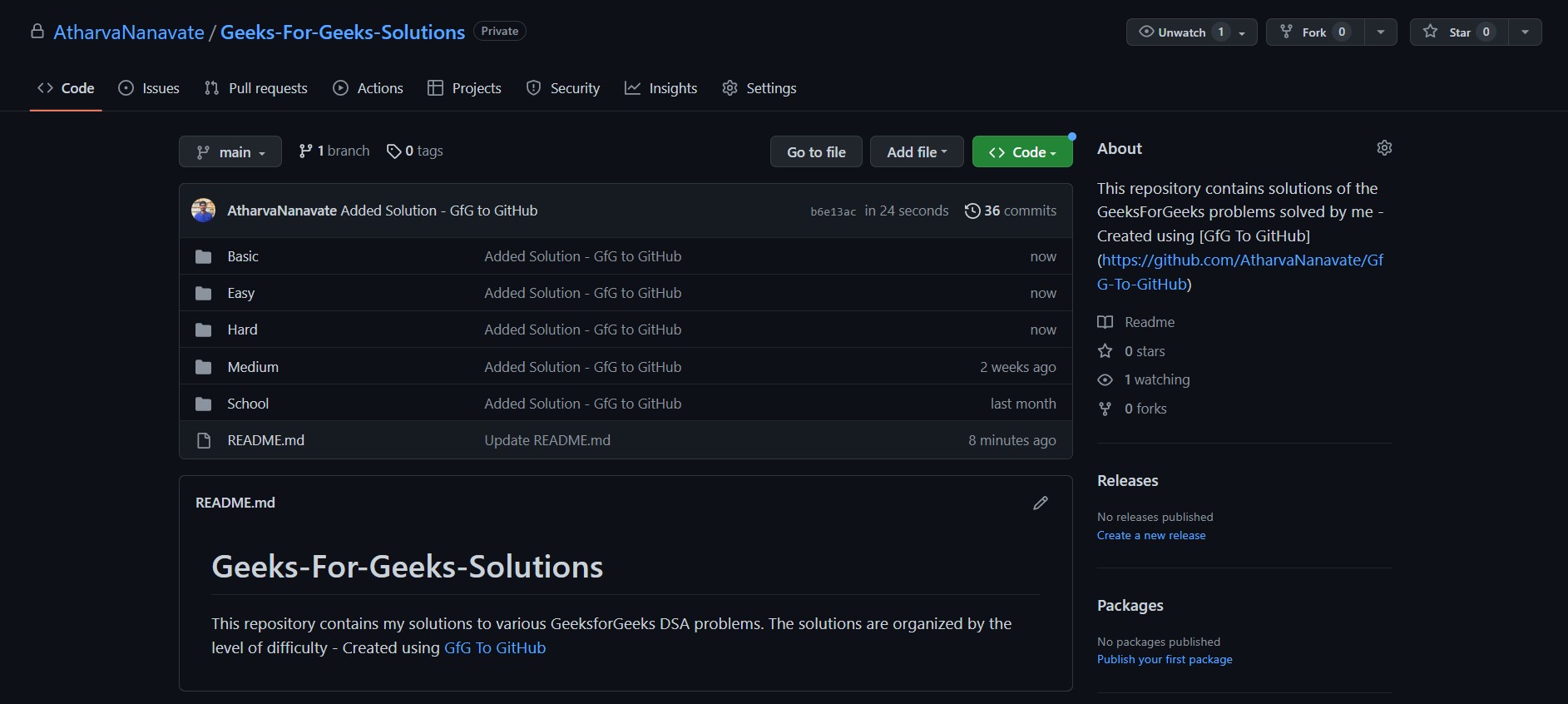1568x704 pixels.
Task: Click Medium folder's commit message
Action: (583, 367)
